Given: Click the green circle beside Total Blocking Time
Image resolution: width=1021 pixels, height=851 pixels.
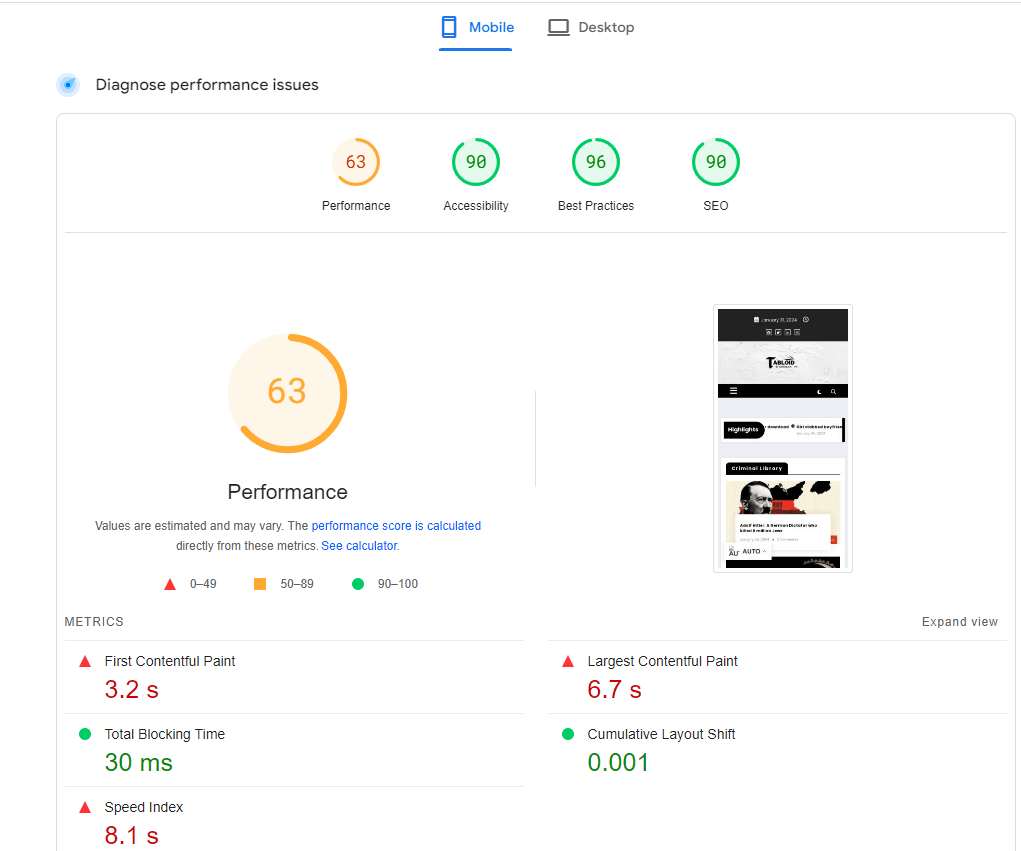Looking at the screenshot, I should (x=85, y=734).
